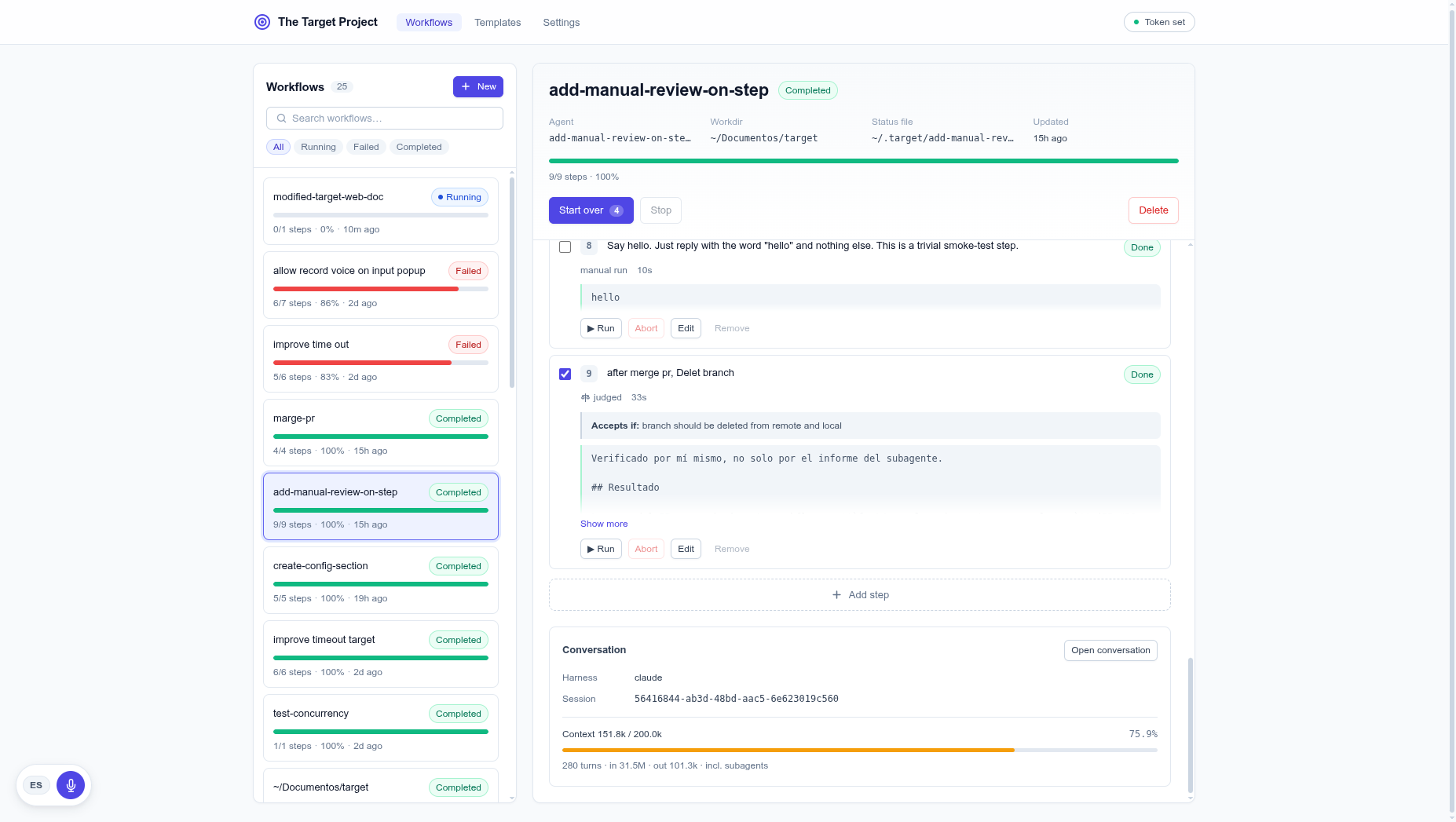Uncheck the checkbox for step 9
Viewport: 1456px width, 822px height.
(565, 374)
